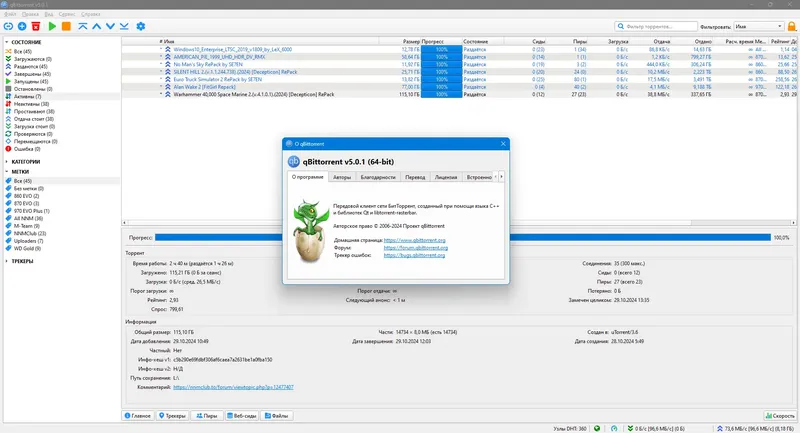The width and height of the screenshot is (800, 433).
Task: Switch to the Лицензия tab
Action: click(445, 177)
